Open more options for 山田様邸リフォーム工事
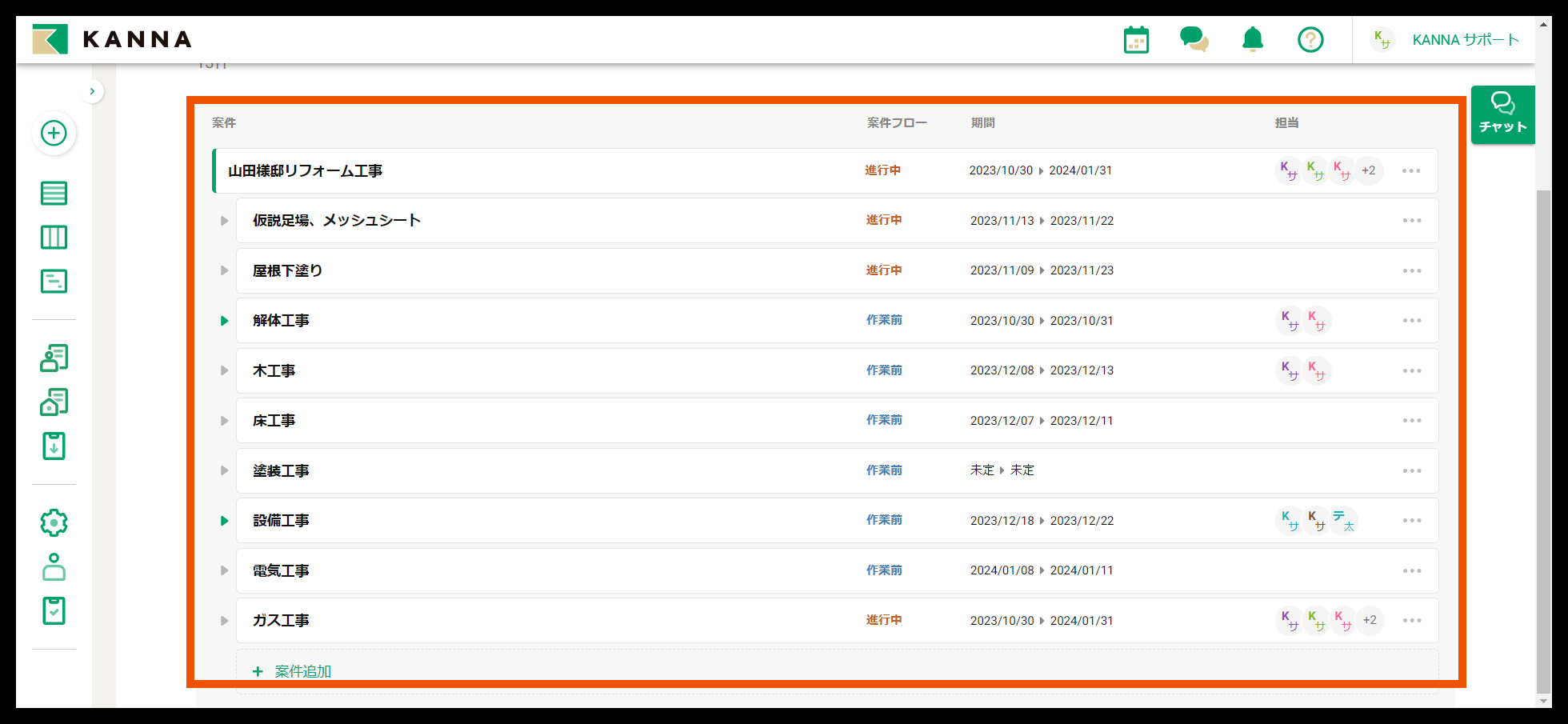The height and width of the screenshot is (724, 1568). click(1411, 170)
